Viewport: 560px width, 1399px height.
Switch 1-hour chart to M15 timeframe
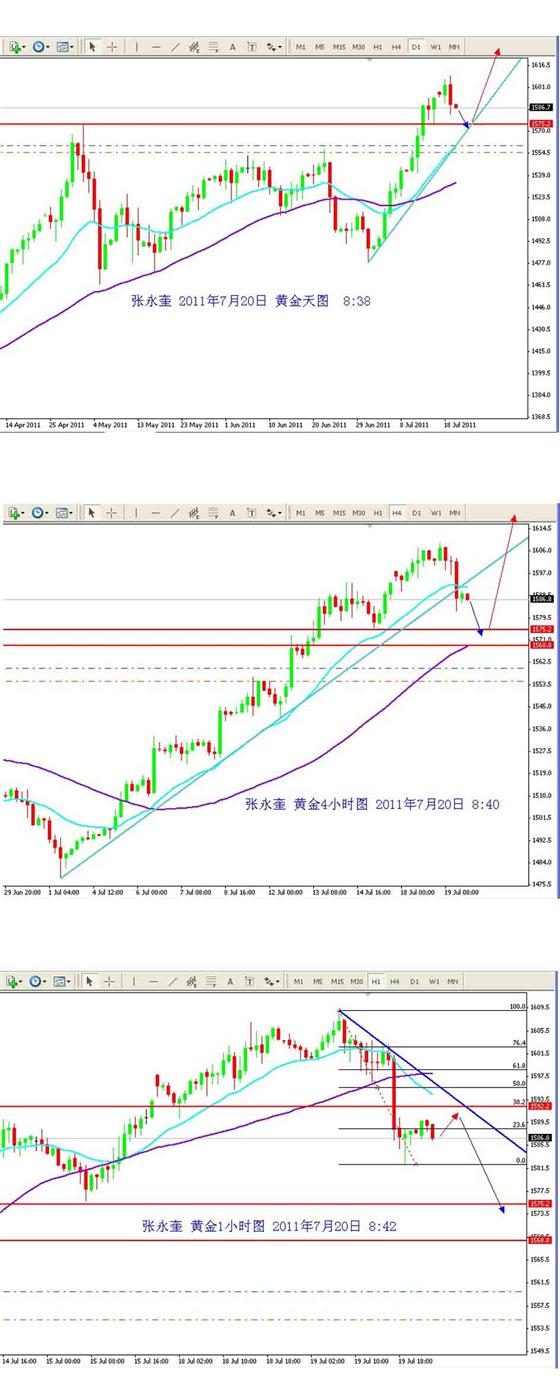point(339,981)
